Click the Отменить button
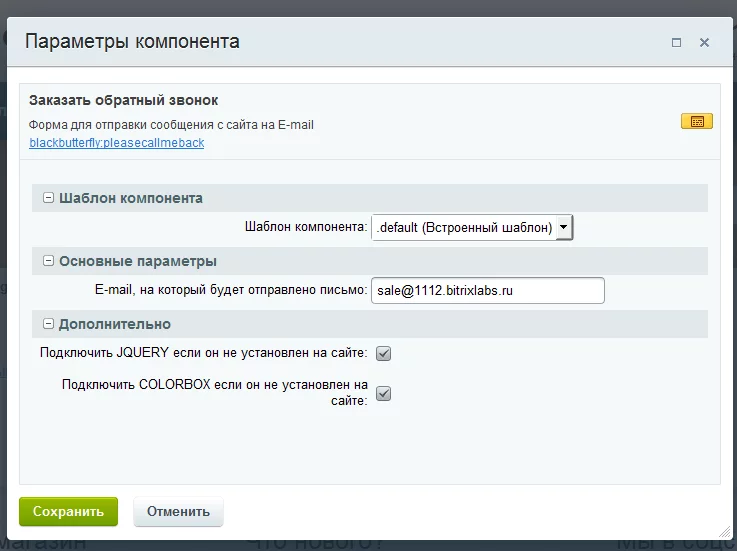 click(178, 512)
